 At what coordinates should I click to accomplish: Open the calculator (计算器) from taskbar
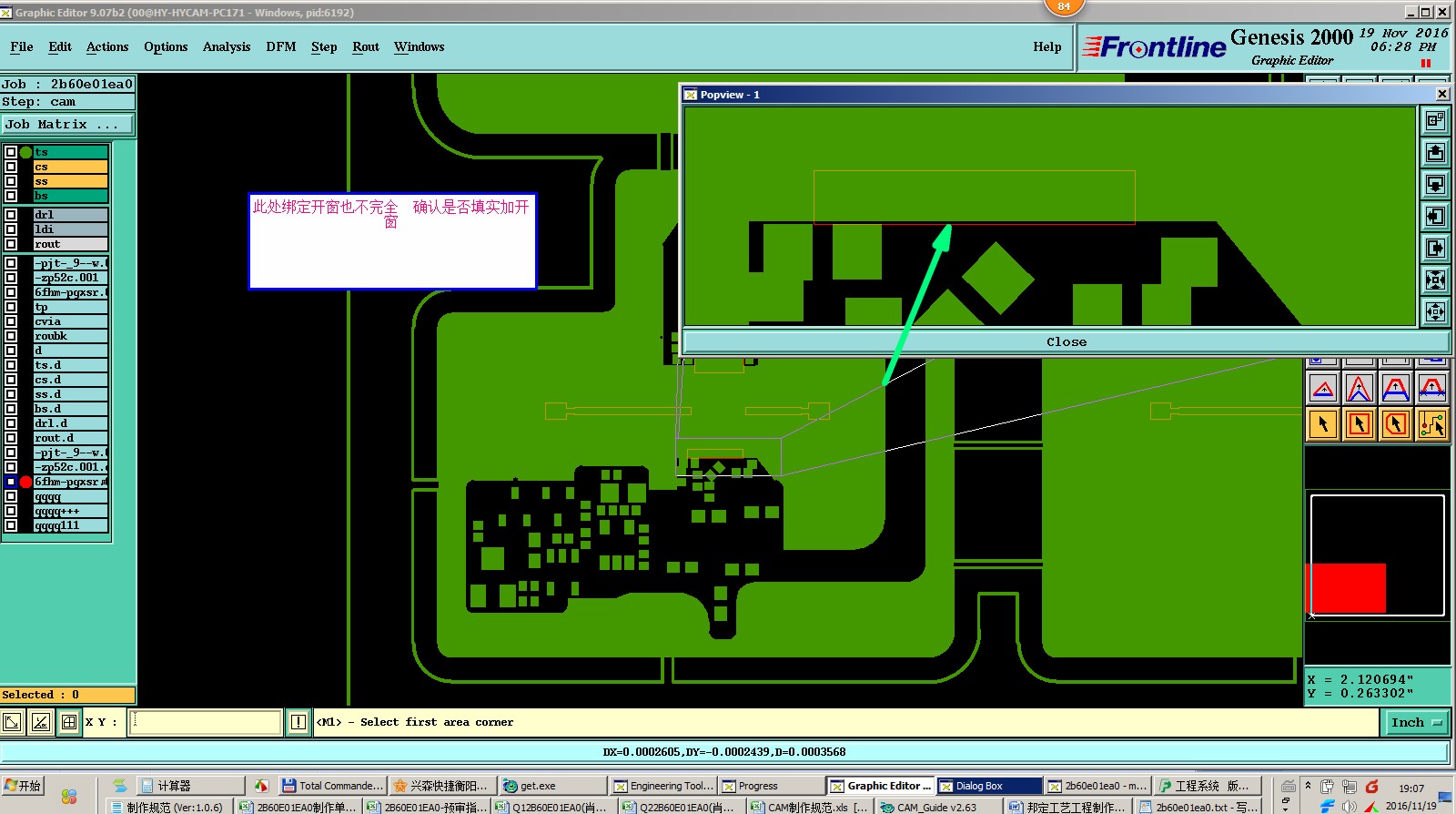tap(190, 786)
